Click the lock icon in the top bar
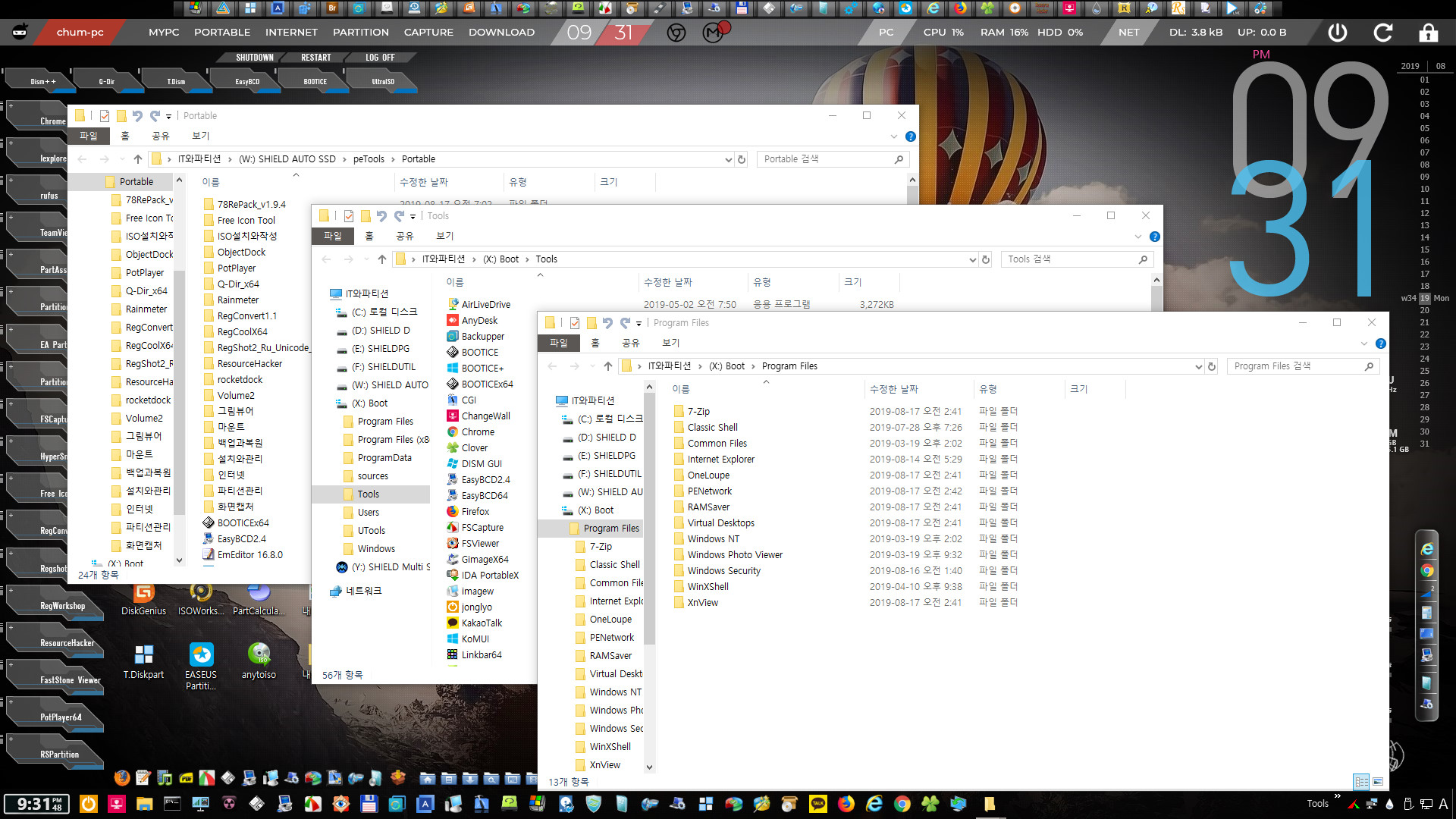 coord(1429,33)
